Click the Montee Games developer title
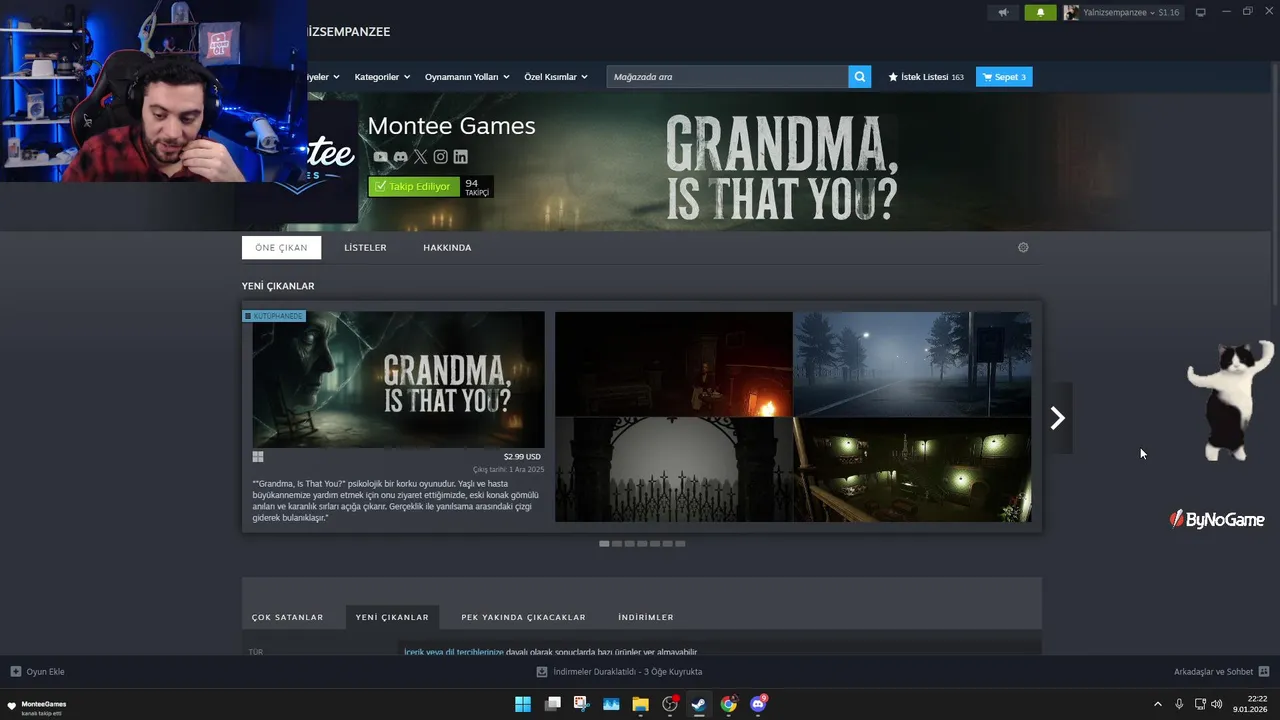The image size is (1280, 720). (451, 126)
